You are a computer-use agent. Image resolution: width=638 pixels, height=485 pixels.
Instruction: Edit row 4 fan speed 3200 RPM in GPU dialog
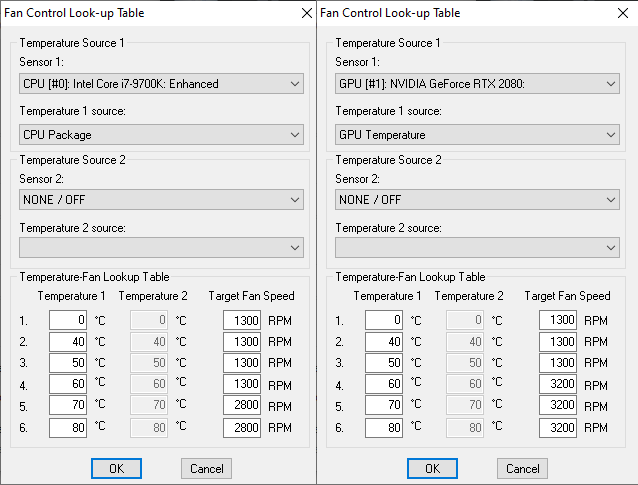(558, 384)
